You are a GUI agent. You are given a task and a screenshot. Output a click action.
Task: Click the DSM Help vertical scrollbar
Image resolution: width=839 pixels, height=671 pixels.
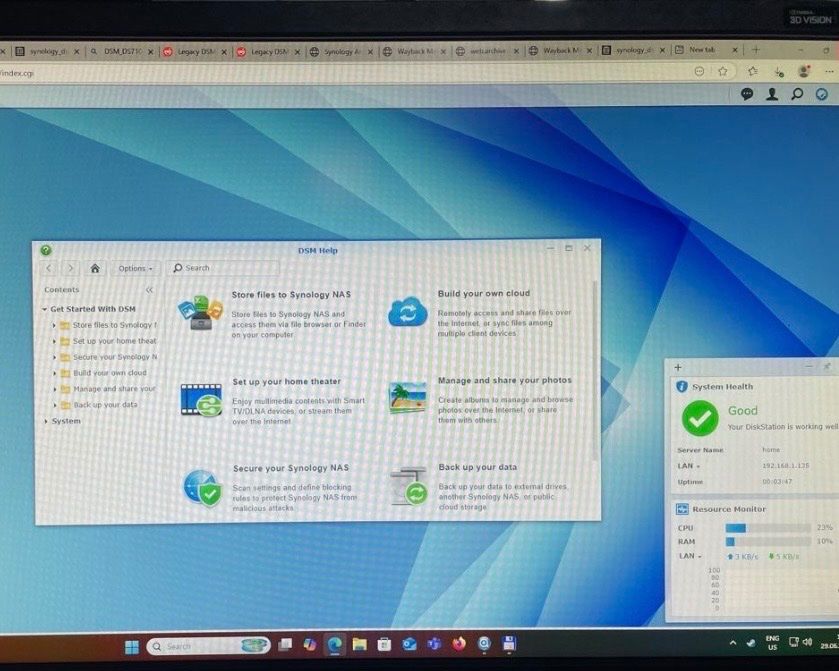tap(596, 369)
